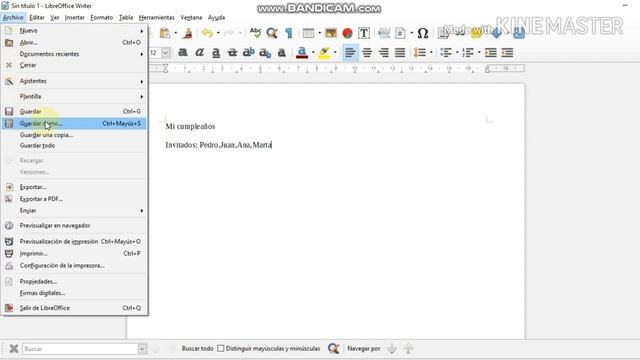Toggle the numbered list icon

pyautogui.click(x=468, y=52)
